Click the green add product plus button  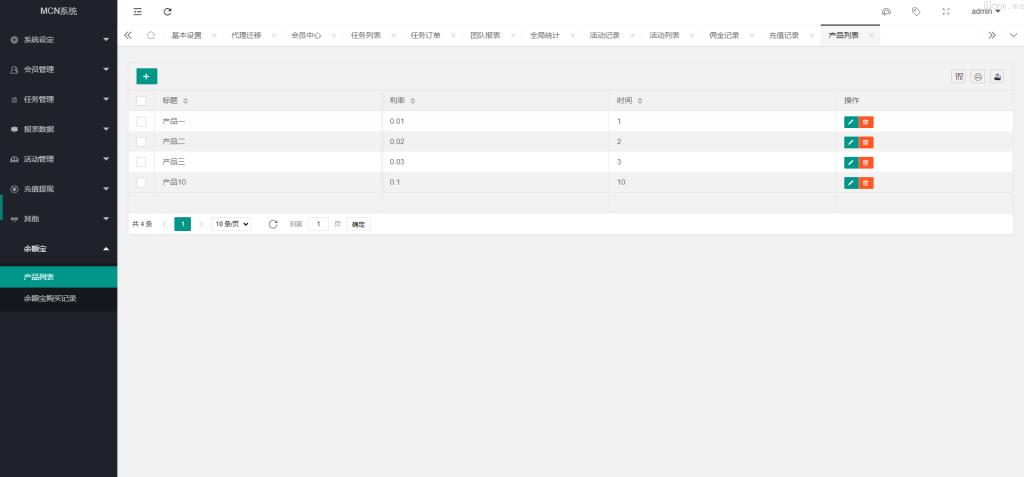pyautogui.click(x=146, y=76)
